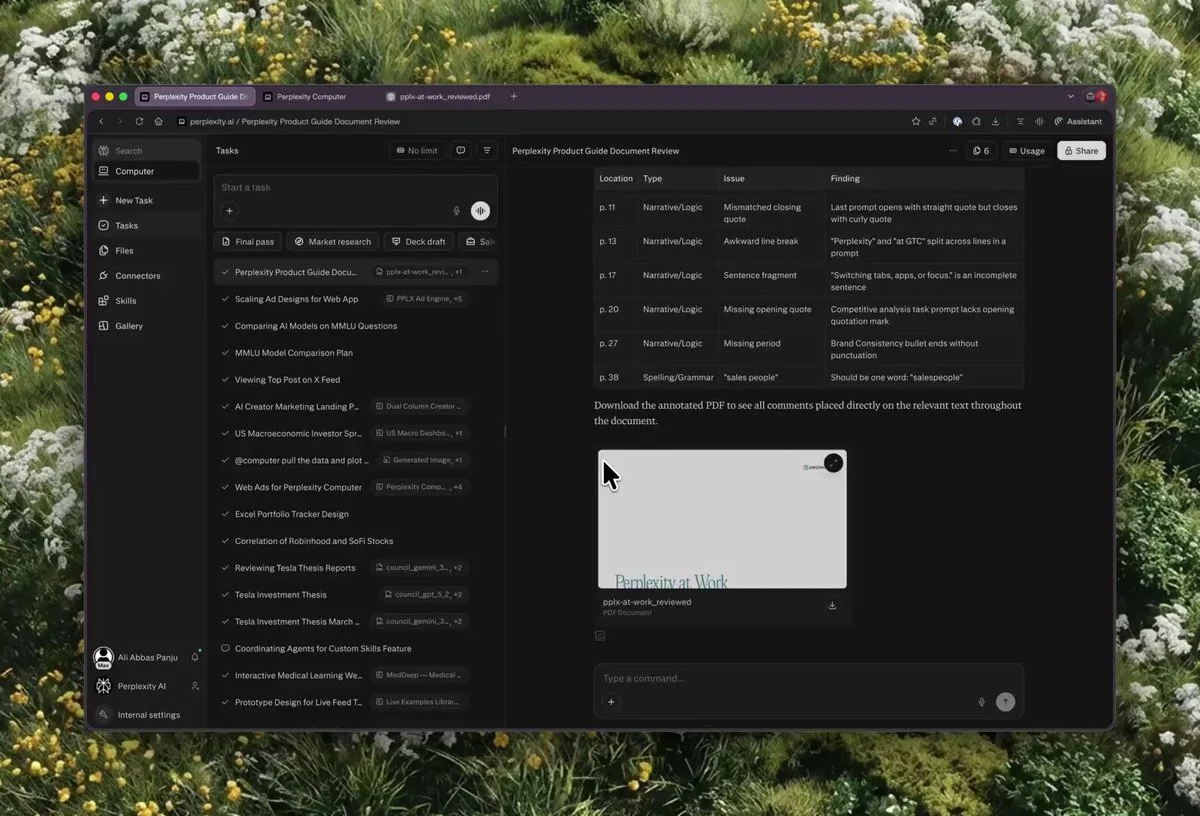The width and height of the screenshot is (1200, 816).
Task: Click the Share button
Action: point(1081,151)
